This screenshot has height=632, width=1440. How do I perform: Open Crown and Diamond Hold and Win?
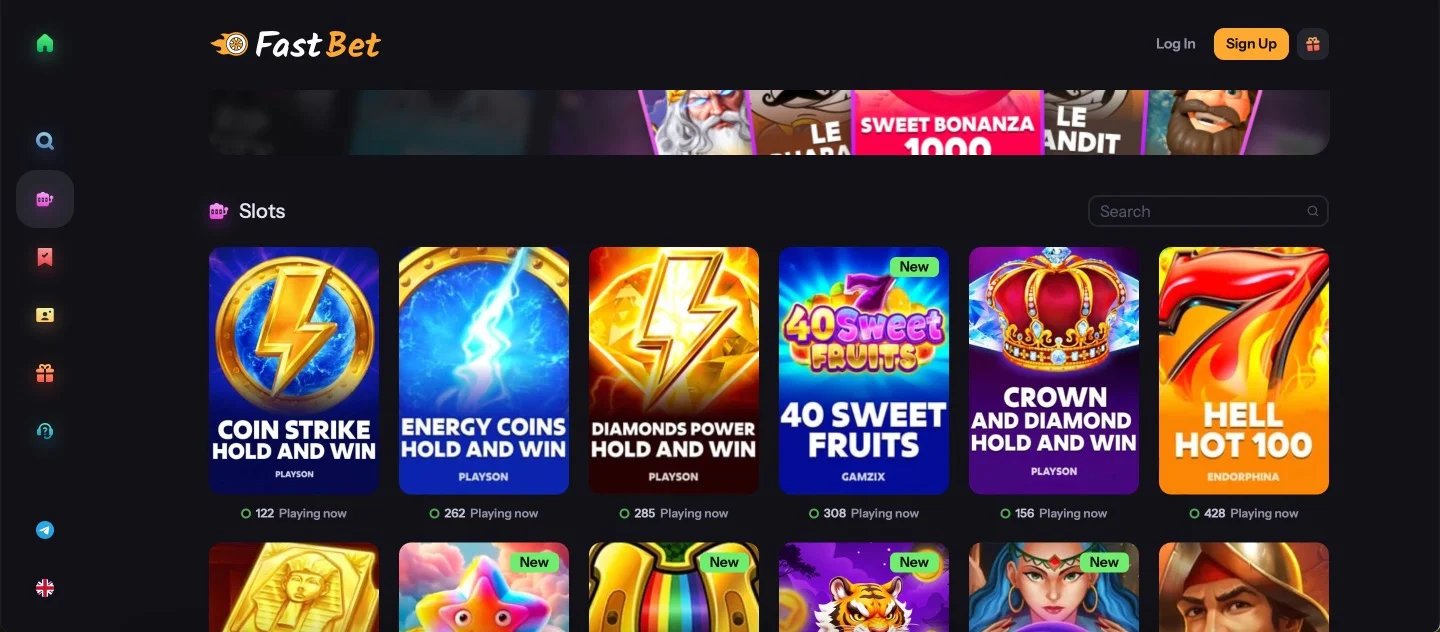click(1054, 370)
